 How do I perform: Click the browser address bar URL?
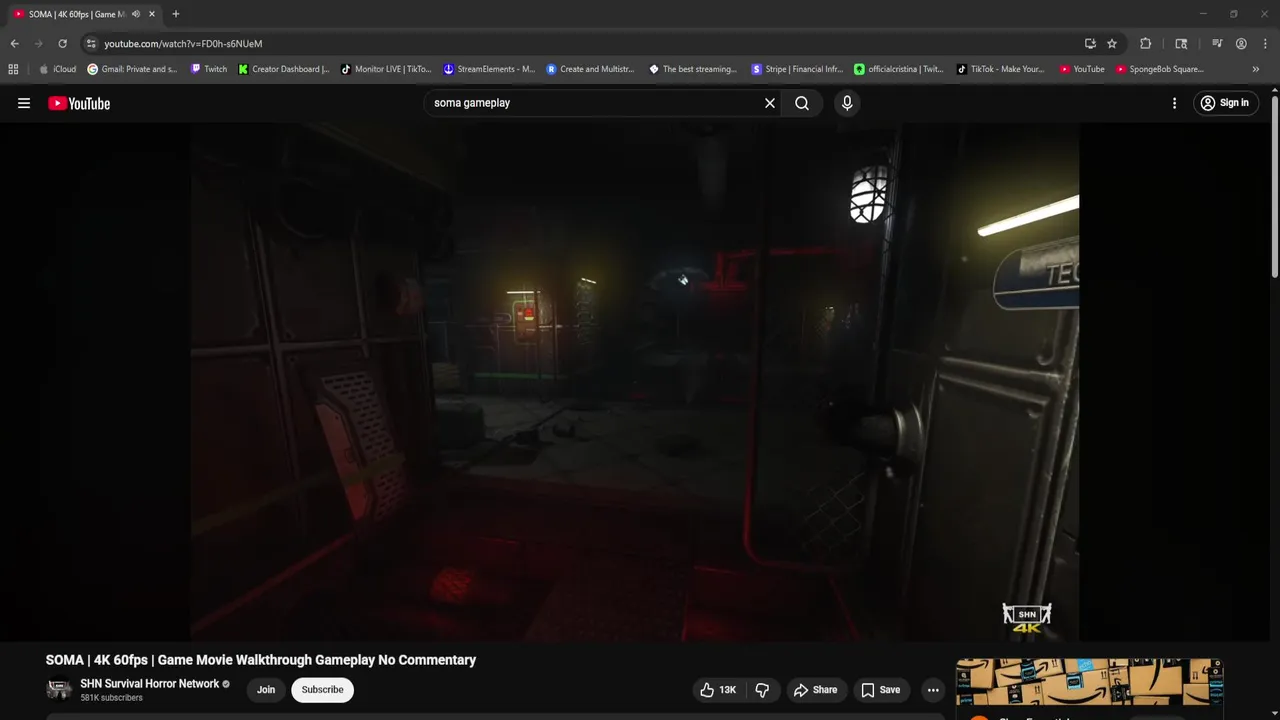(183, 44)
